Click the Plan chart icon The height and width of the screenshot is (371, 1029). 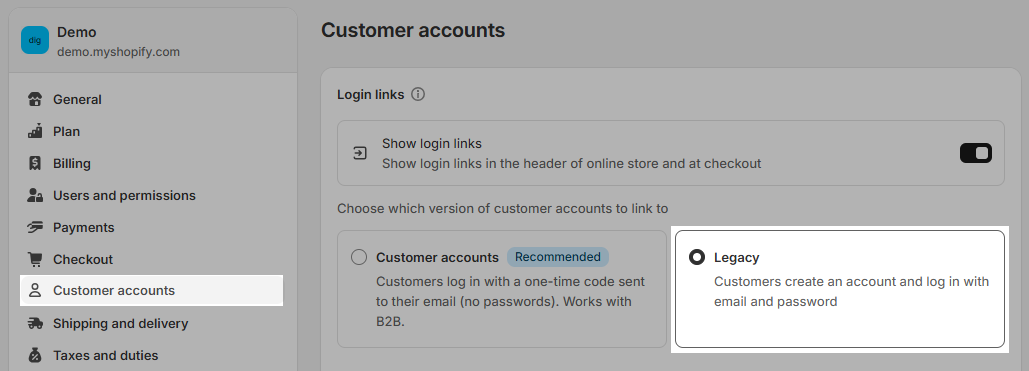35,131
